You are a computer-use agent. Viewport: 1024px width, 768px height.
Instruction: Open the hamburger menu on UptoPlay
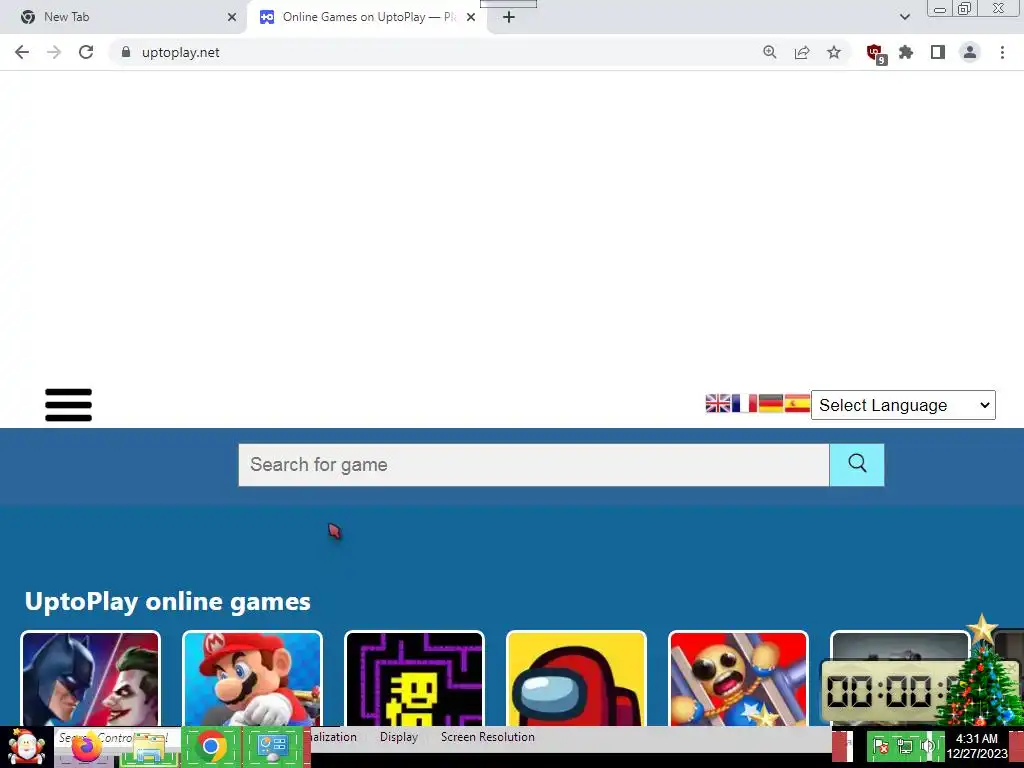tap(69, 405)
